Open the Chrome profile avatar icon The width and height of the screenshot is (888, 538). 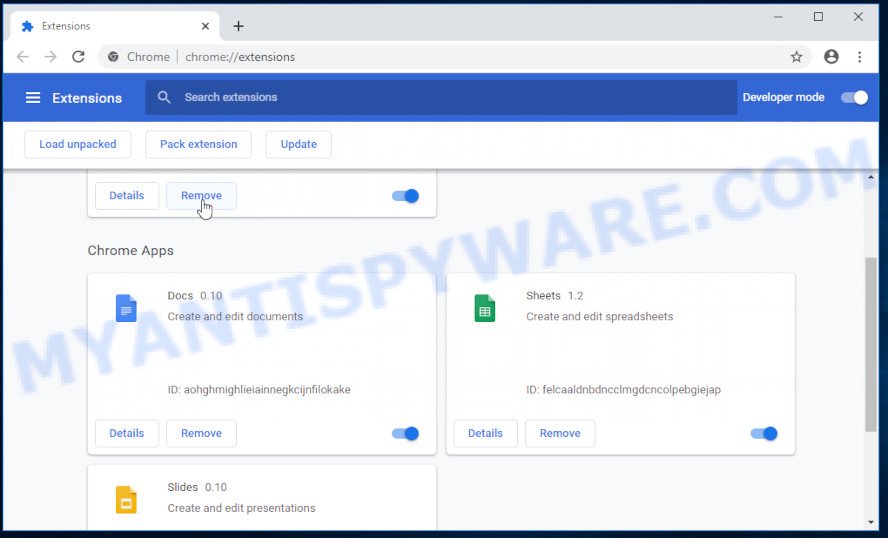click(x=831, y=57)
